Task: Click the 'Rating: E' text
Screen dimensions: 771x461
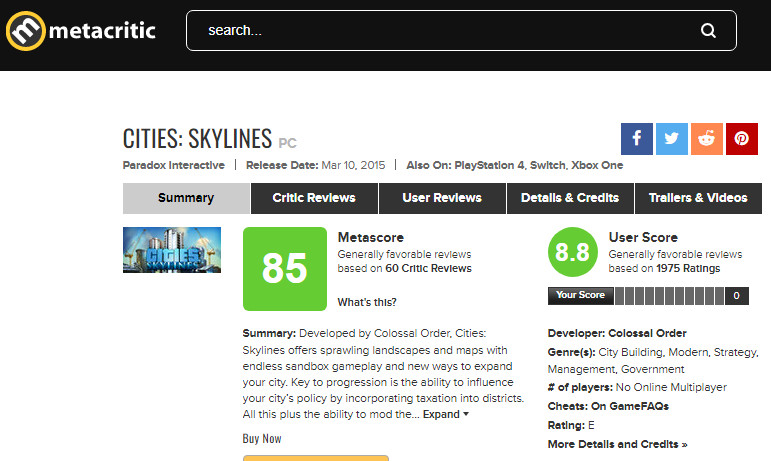Action: pyautogui.click(x=571, y=425)
